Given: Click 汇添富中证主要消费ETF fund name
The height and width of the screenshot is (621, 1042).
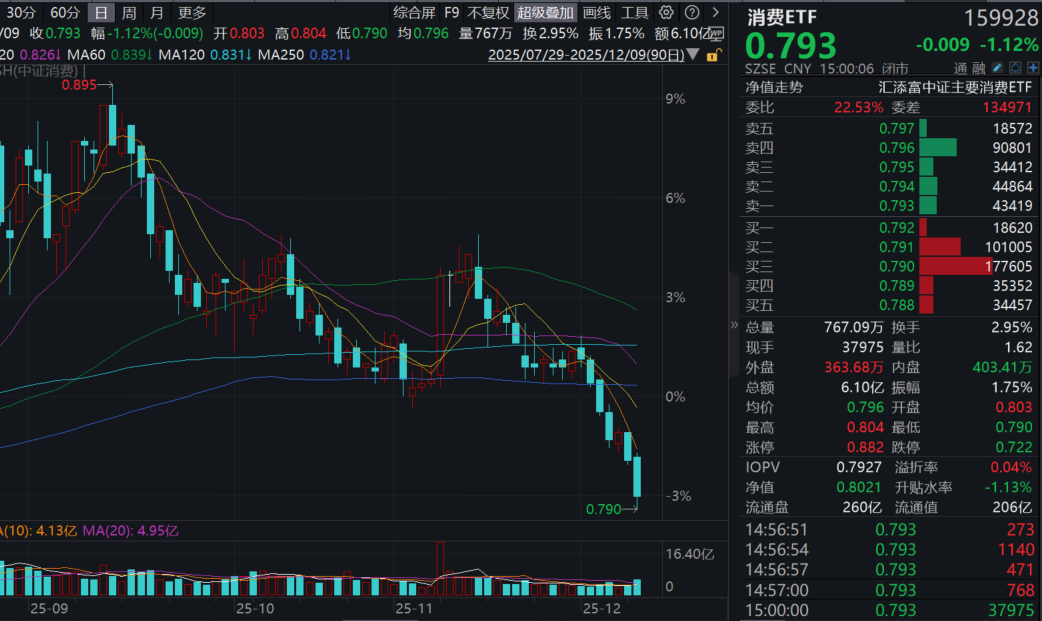Looking at the screenshot, I should (x=955, y=87).
